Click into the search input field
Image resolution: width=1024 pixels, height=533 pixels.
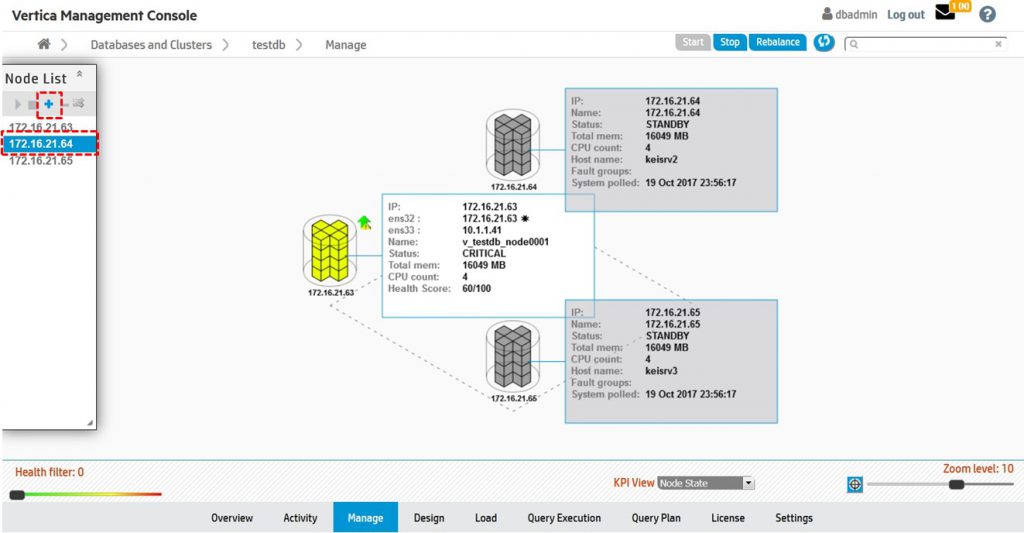pyautogui.click(x=920, y=44)
